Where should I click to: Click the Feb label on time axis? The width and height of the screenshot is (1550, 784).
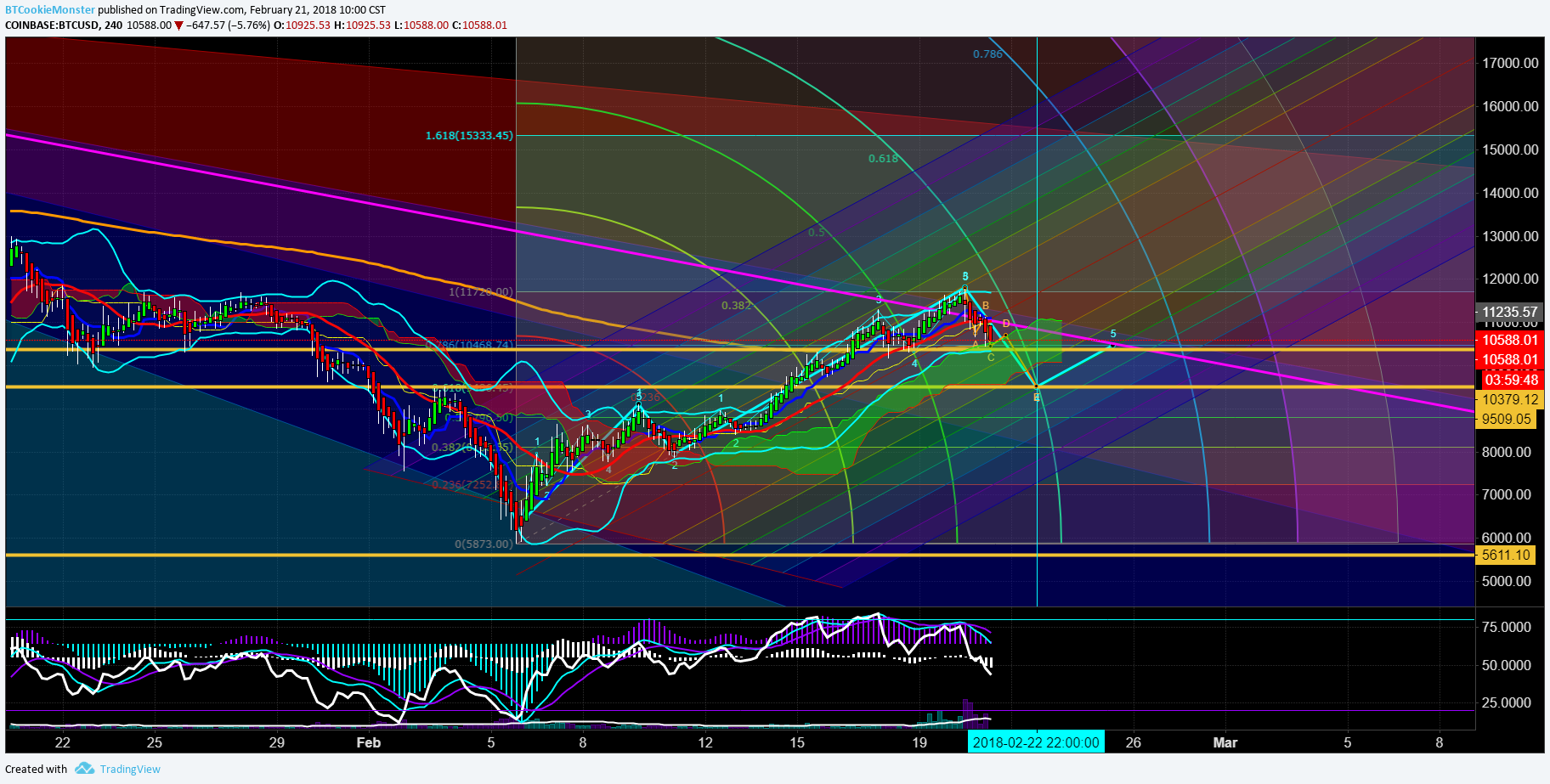369,742
